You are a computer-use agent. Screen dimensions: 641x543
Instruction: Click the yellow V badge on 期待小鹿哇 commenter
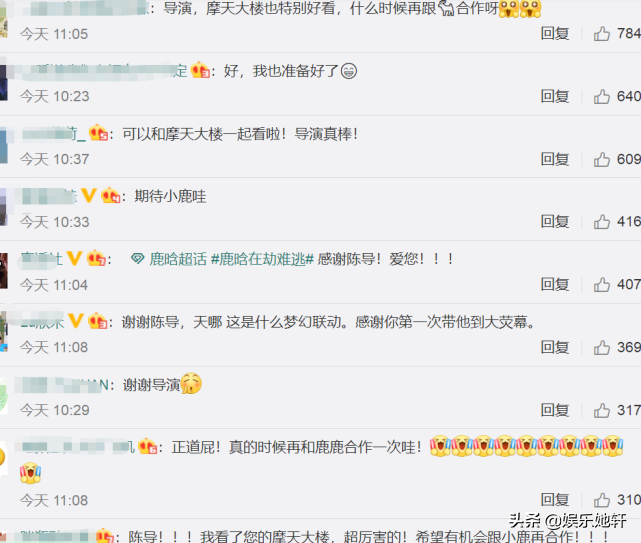(x=89, y=195)
